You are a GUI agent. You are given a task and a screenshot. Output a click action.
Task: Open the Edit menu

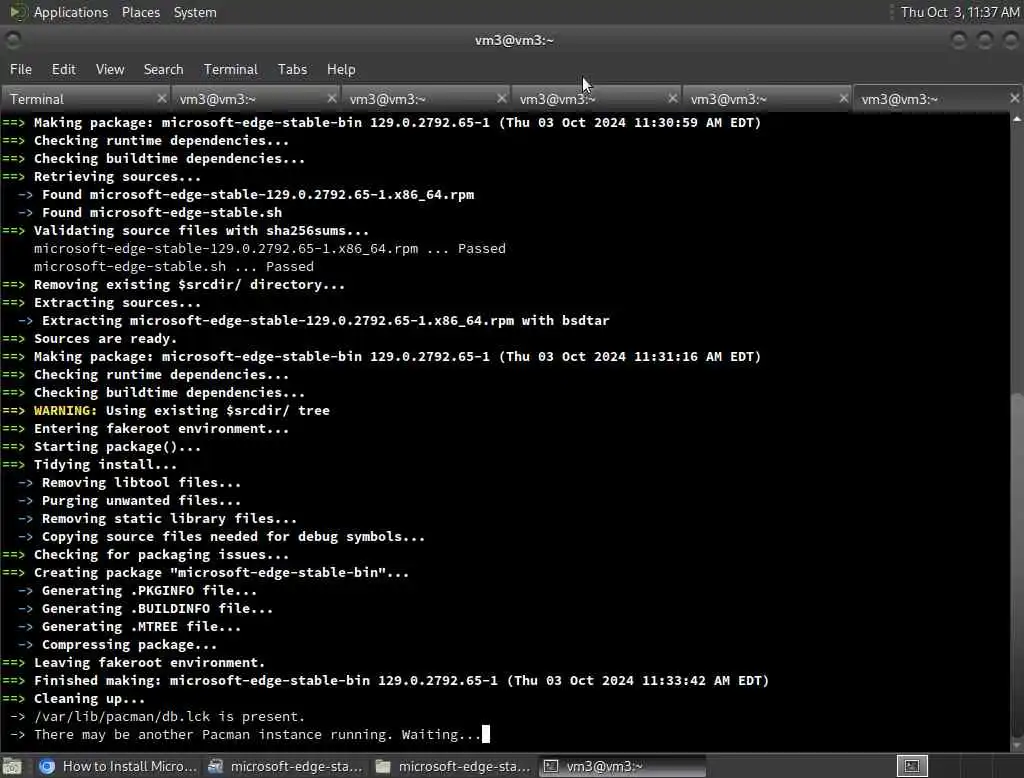(63, 69)
